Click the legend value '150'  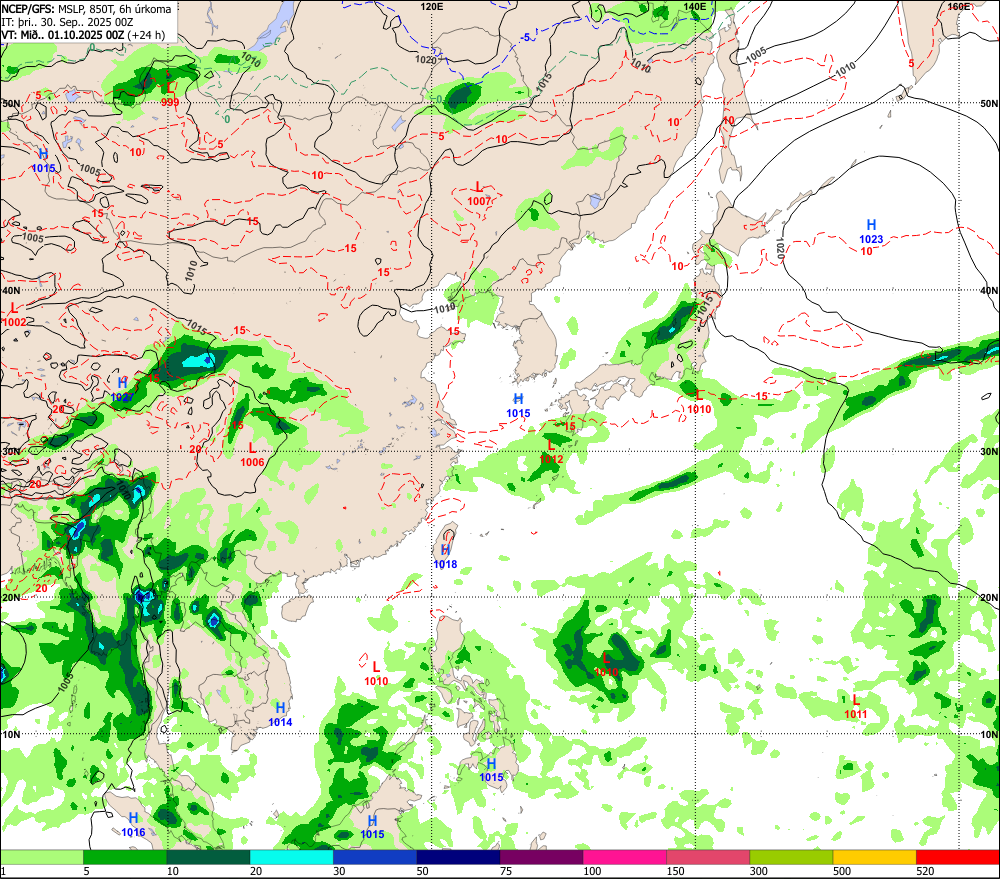pos(675,871)
